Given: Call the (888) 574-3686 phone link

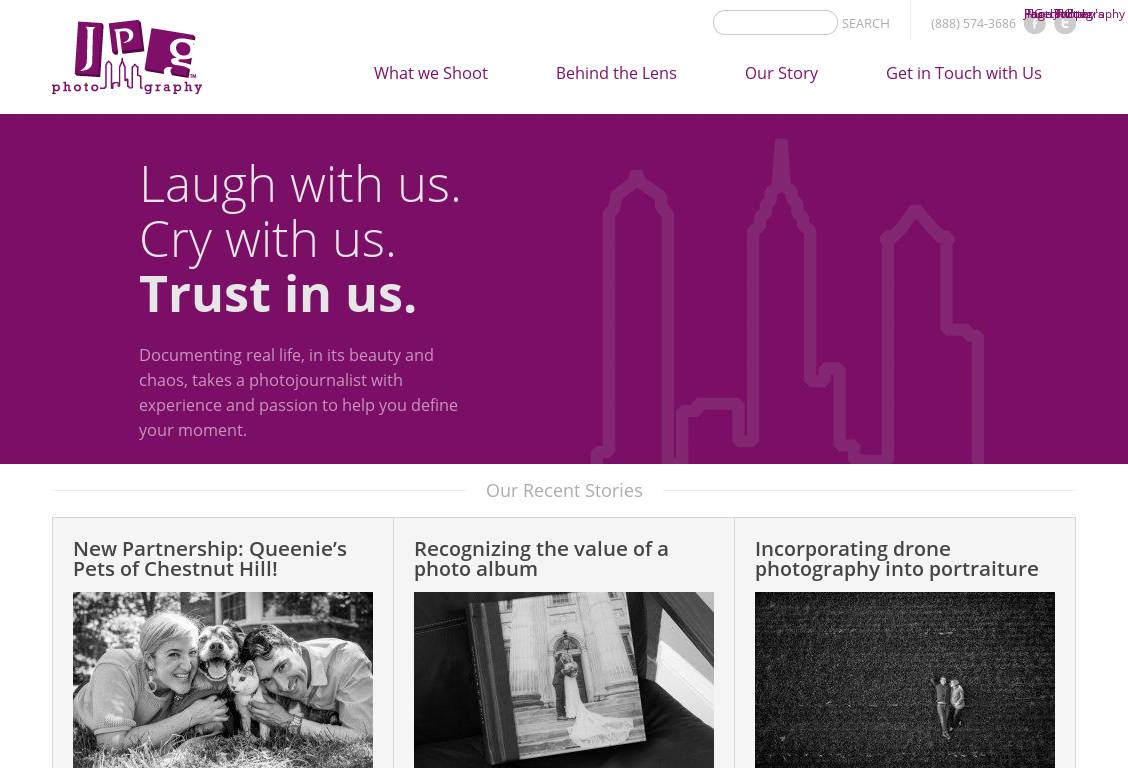Looking at the screenshot, I should point(973,24).
